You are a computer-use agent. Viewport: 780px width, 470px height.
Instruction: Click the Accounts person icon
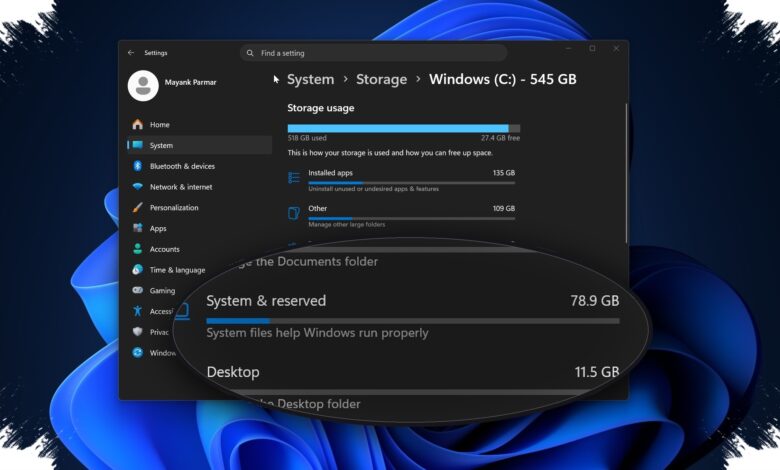coord(138,249)
